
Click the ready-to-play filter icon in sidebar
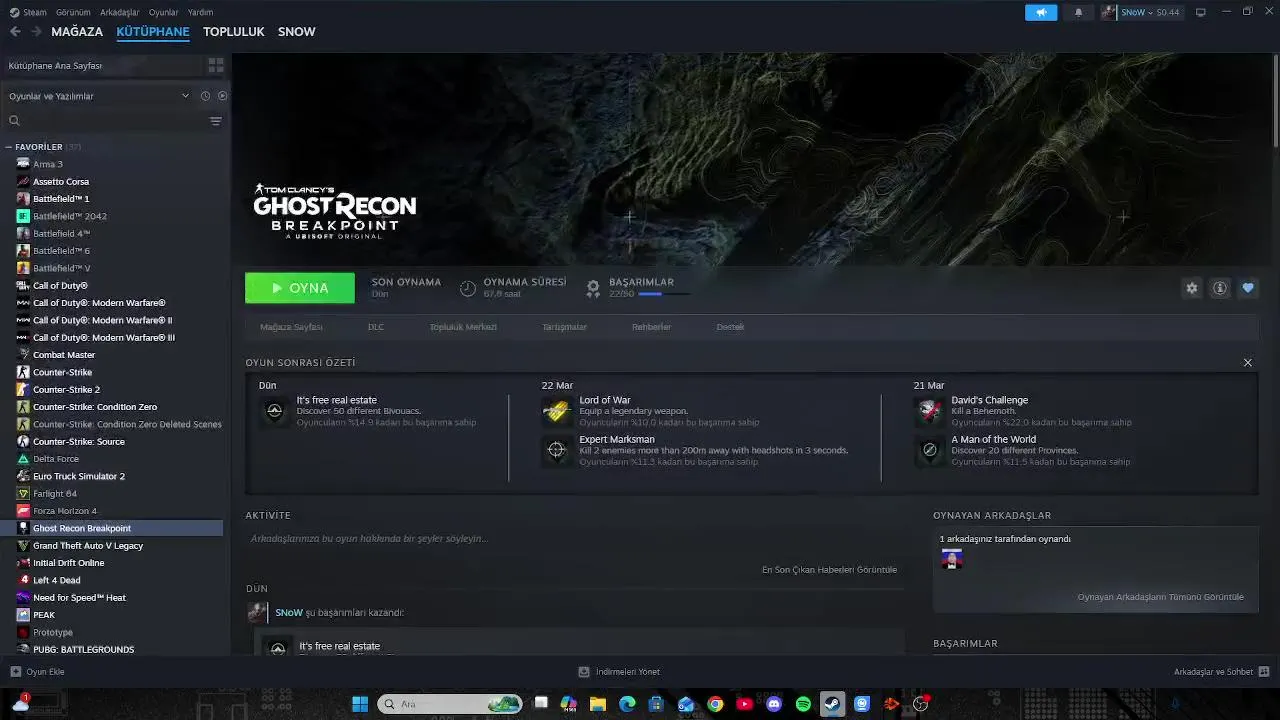222,96
